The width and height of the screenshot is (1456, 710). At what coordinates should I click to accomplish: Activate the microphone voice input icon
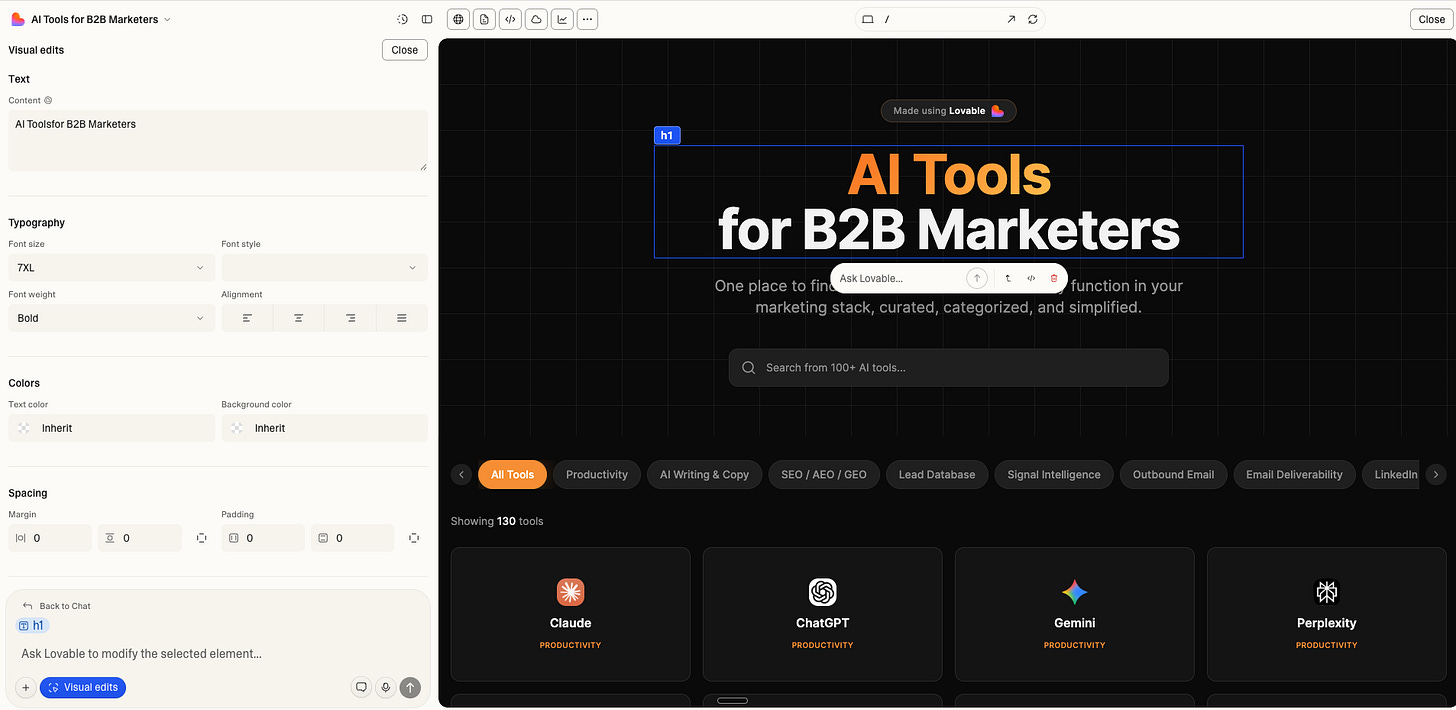[385, 687]
